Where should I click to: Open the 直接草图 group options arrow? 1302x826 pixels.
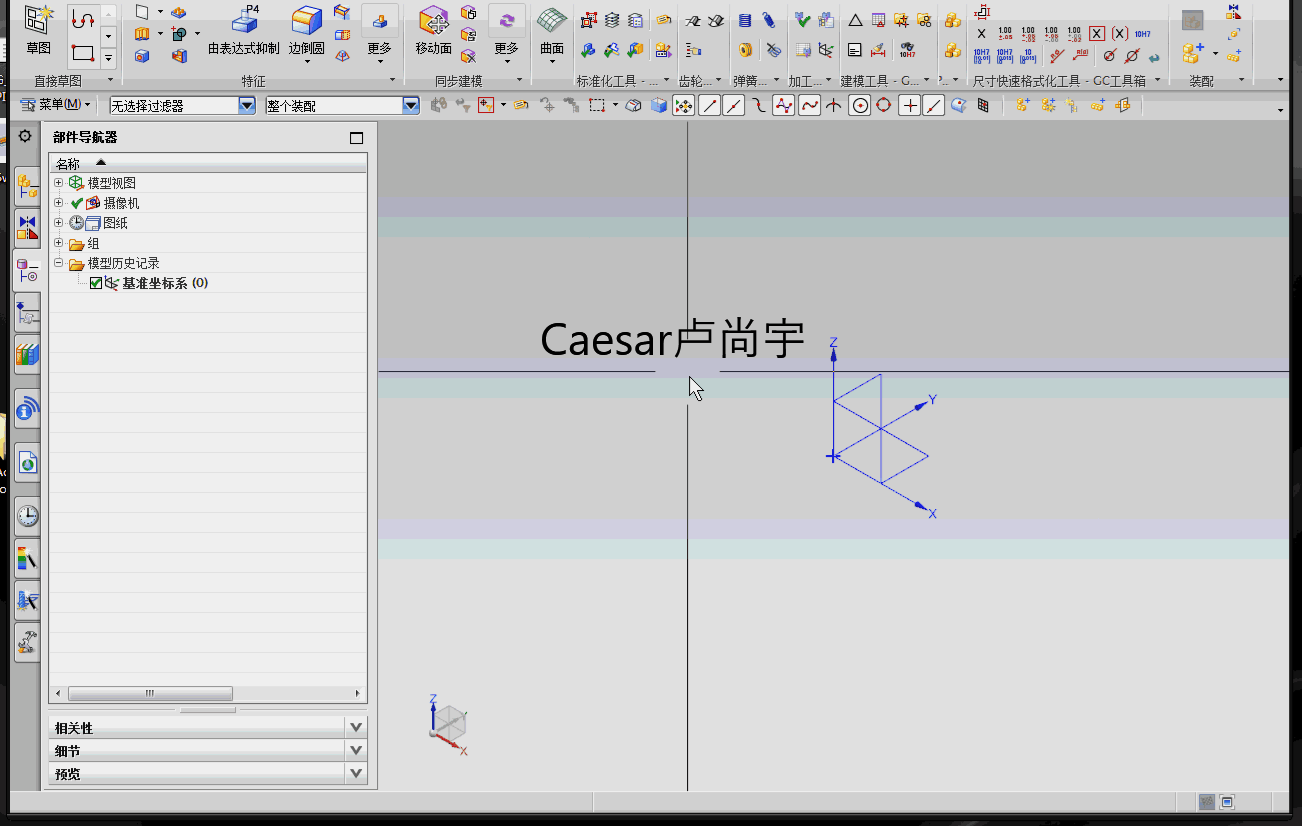(111, 80)
